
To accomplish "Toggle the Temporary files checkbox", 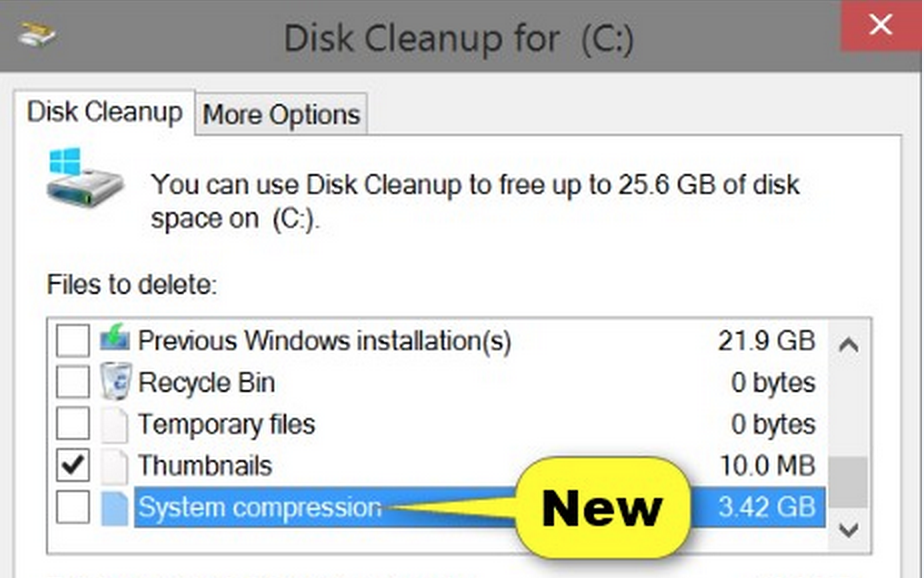I will [73, 423].
